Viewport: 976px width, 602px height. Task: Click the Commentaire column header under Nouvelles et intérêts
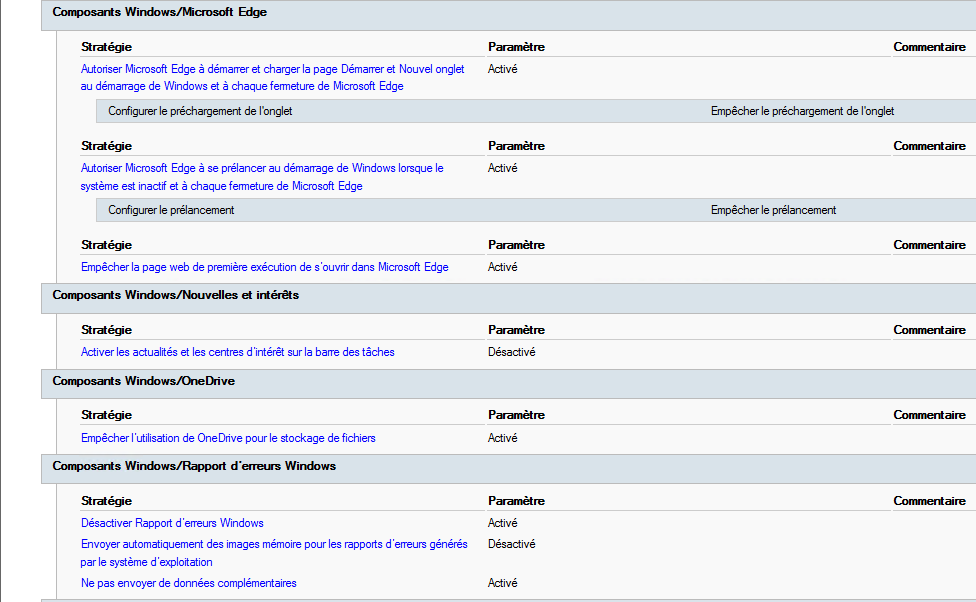[929, 331]
